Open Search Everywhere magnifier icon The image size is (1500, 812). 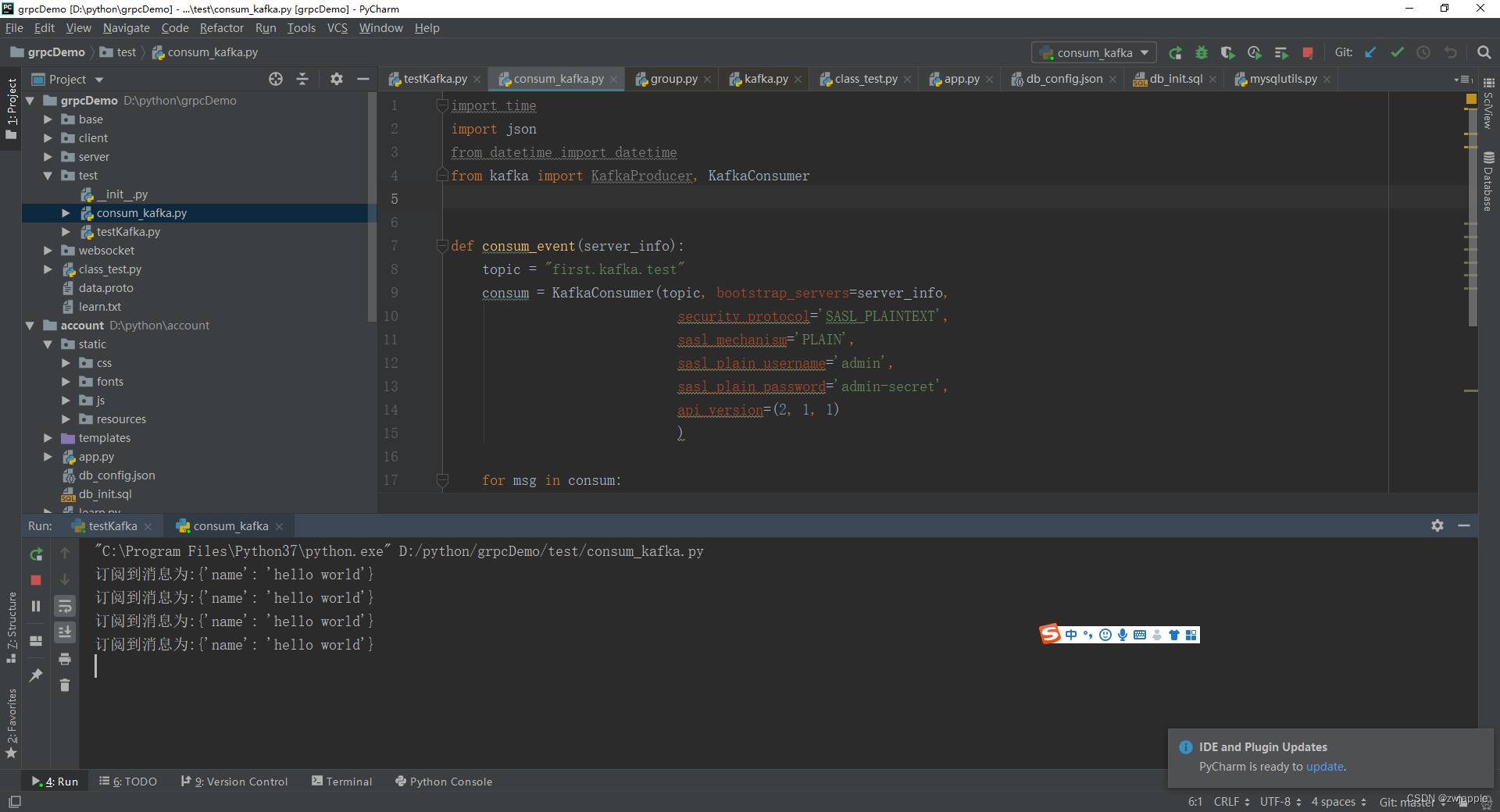[1483, 52]
